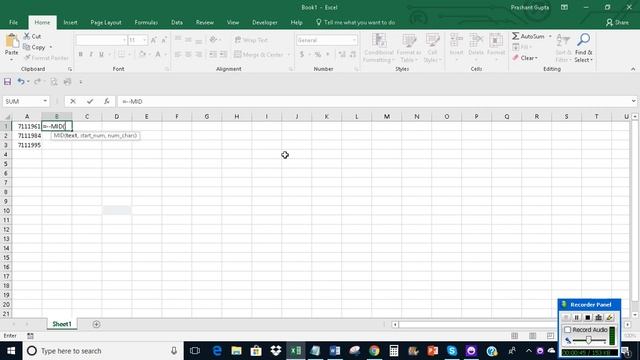Expand the Name Box dropdown showing SUM

pyautogui.click(x=45, y=101)
